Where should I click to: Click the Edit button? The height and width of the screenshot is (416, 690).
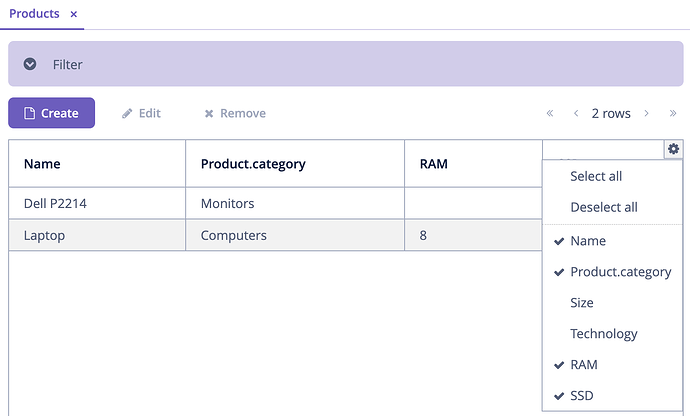[141, 113]
